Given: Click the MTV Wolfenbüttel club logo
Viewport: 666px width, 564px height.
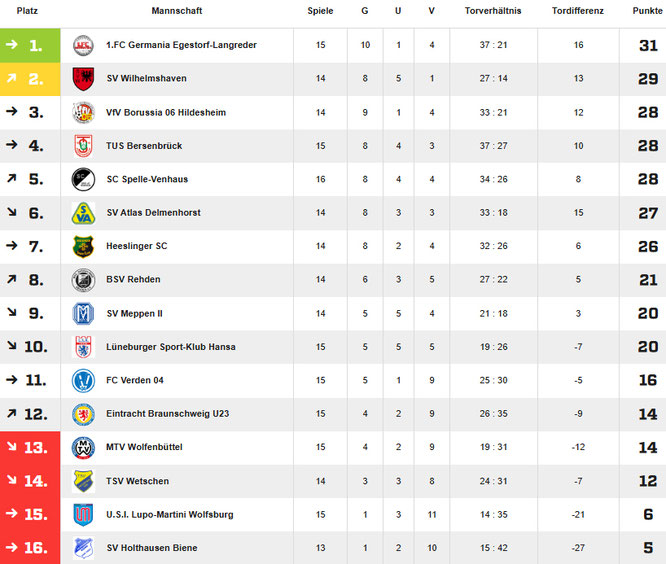Looking at the screenshot, I should point(83,447).
